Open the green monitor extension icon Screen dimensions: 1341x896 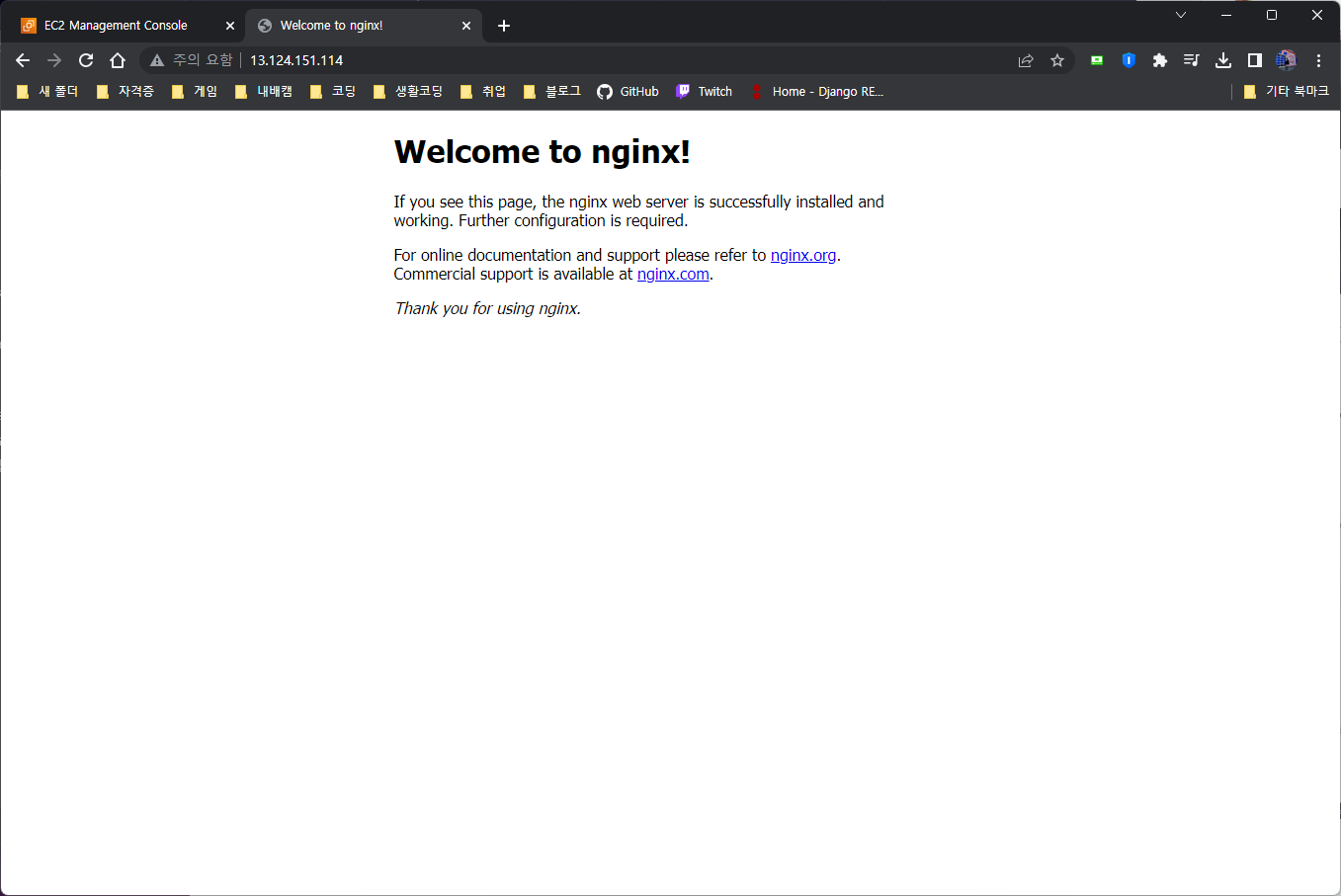coord(1097,60)
